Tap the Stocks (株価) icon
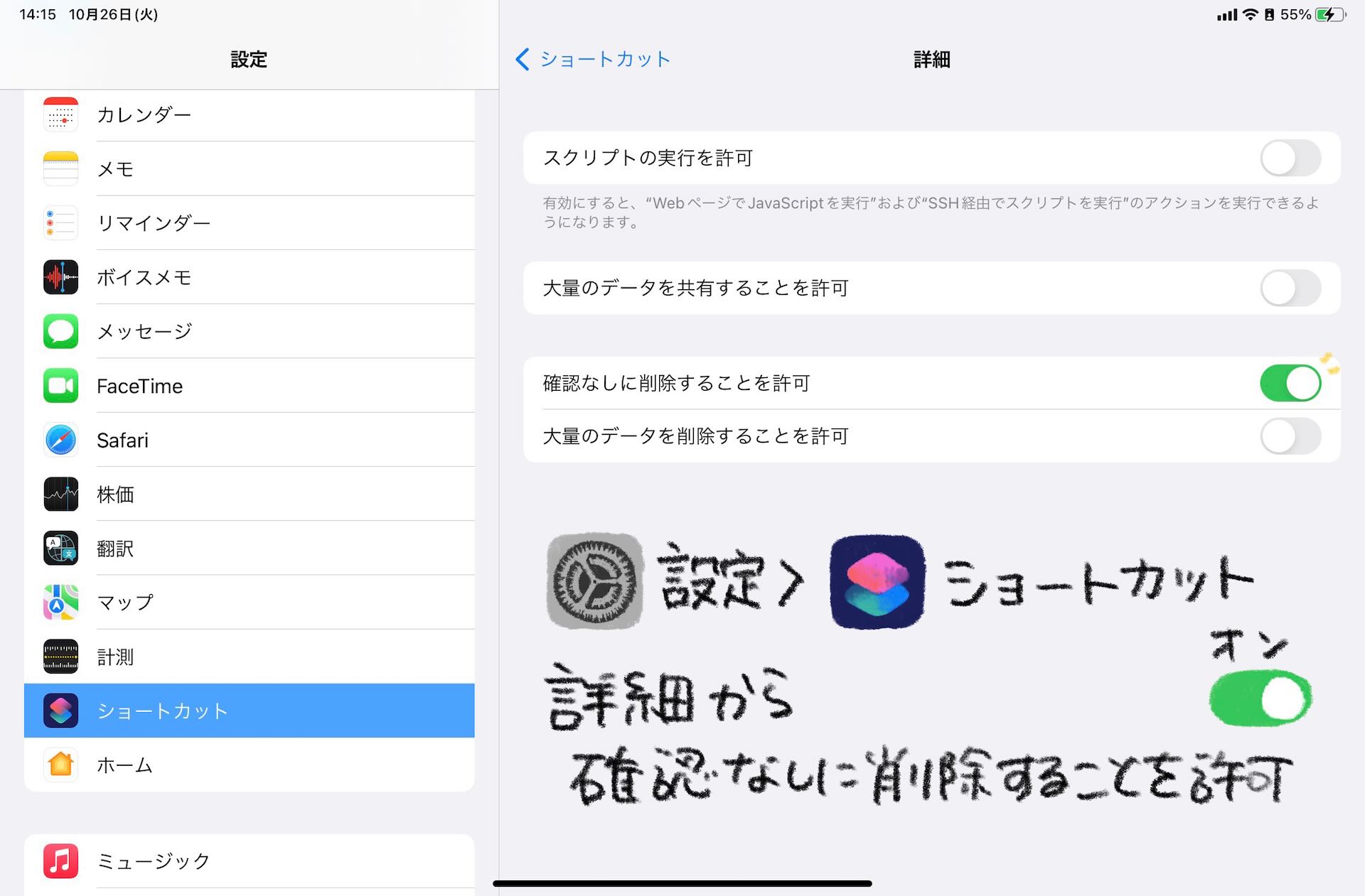1365x896 pixels. click(60, 494)
